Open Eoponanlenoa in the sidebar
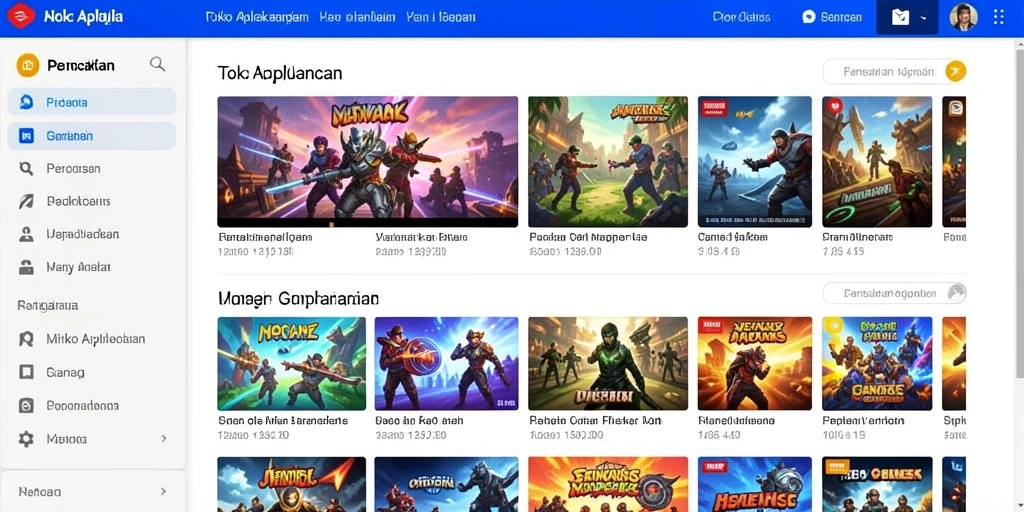 92,406
